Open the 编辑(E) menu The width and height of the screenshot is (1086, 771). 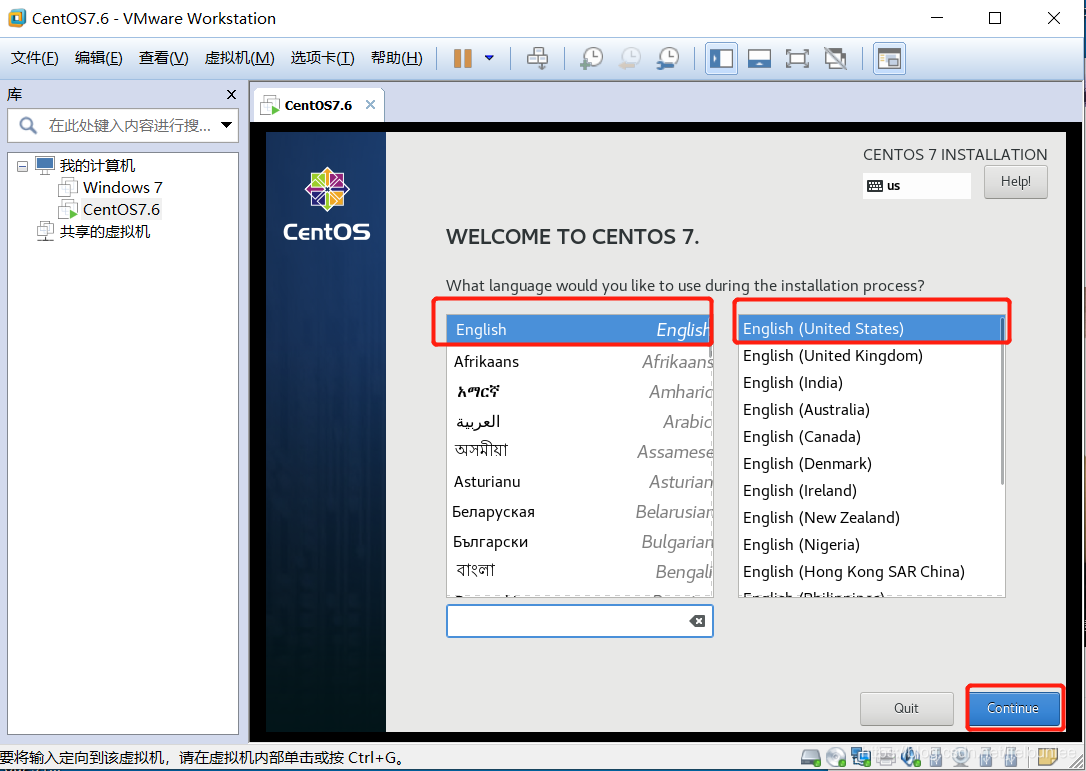(98, 57)
